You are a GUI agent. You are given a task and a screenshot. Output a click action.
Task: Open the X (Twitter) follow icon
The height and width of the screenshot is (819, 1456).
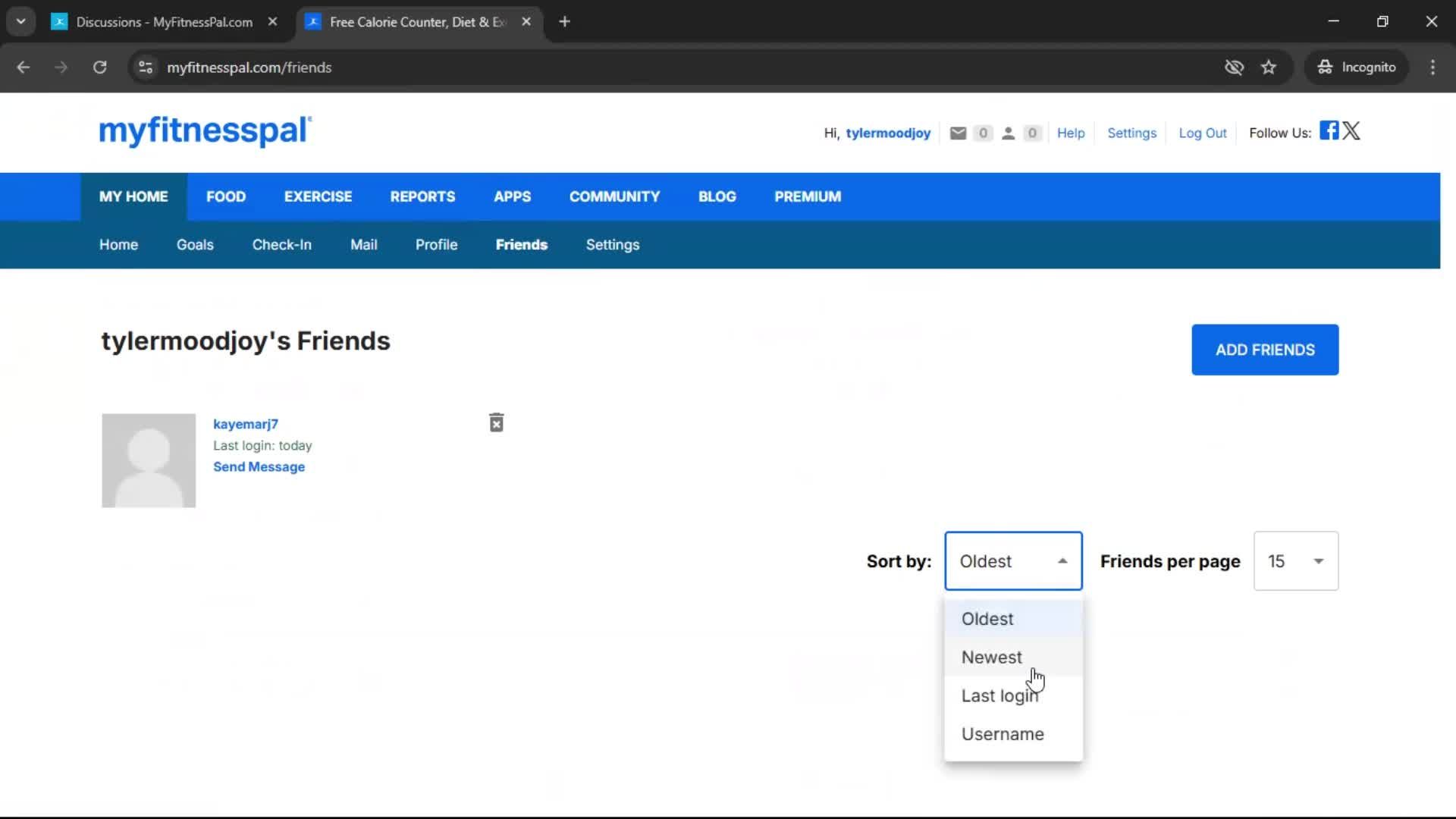(x=1351, y=130)
